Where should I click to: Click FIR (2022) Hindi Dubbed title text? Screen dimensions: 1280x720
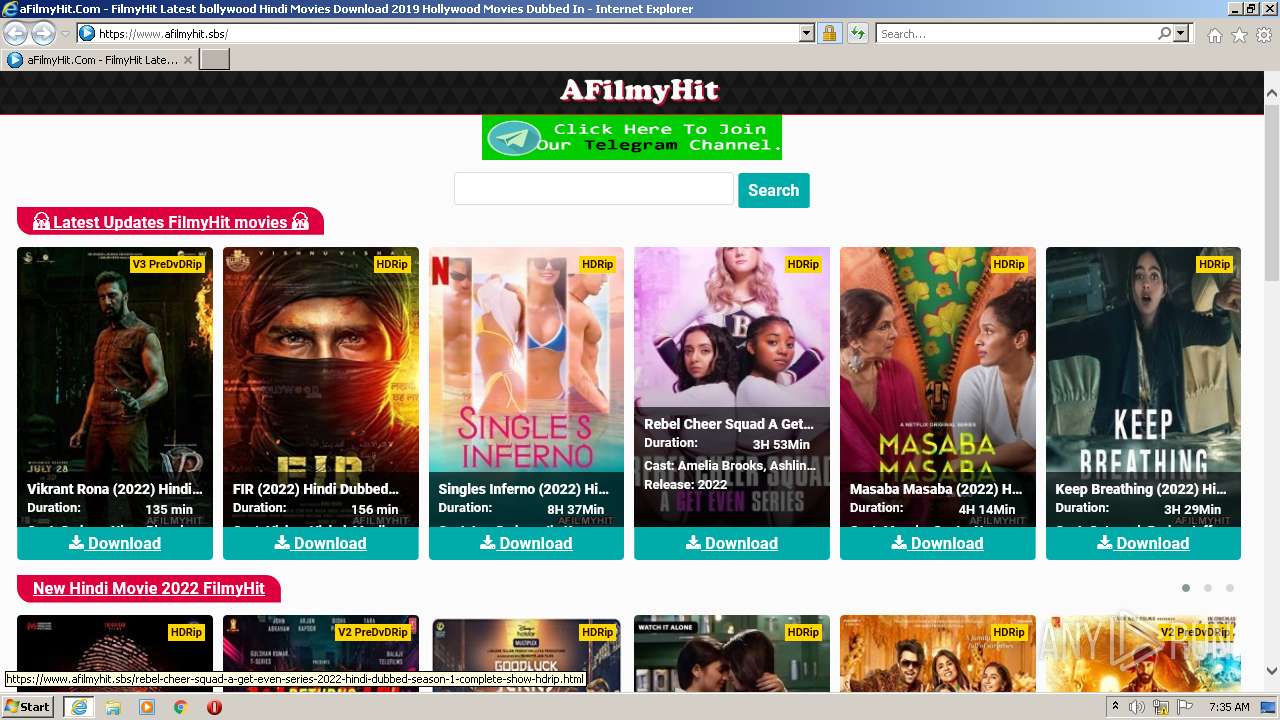(316, 489)
